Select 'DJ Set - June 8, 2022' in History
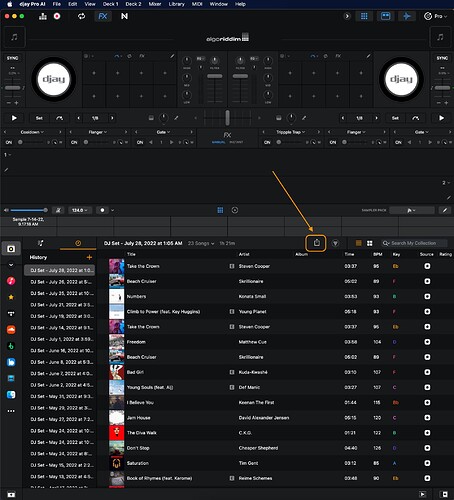The width and height of the screenshot is (454, 500). click(x=60, y=362)
